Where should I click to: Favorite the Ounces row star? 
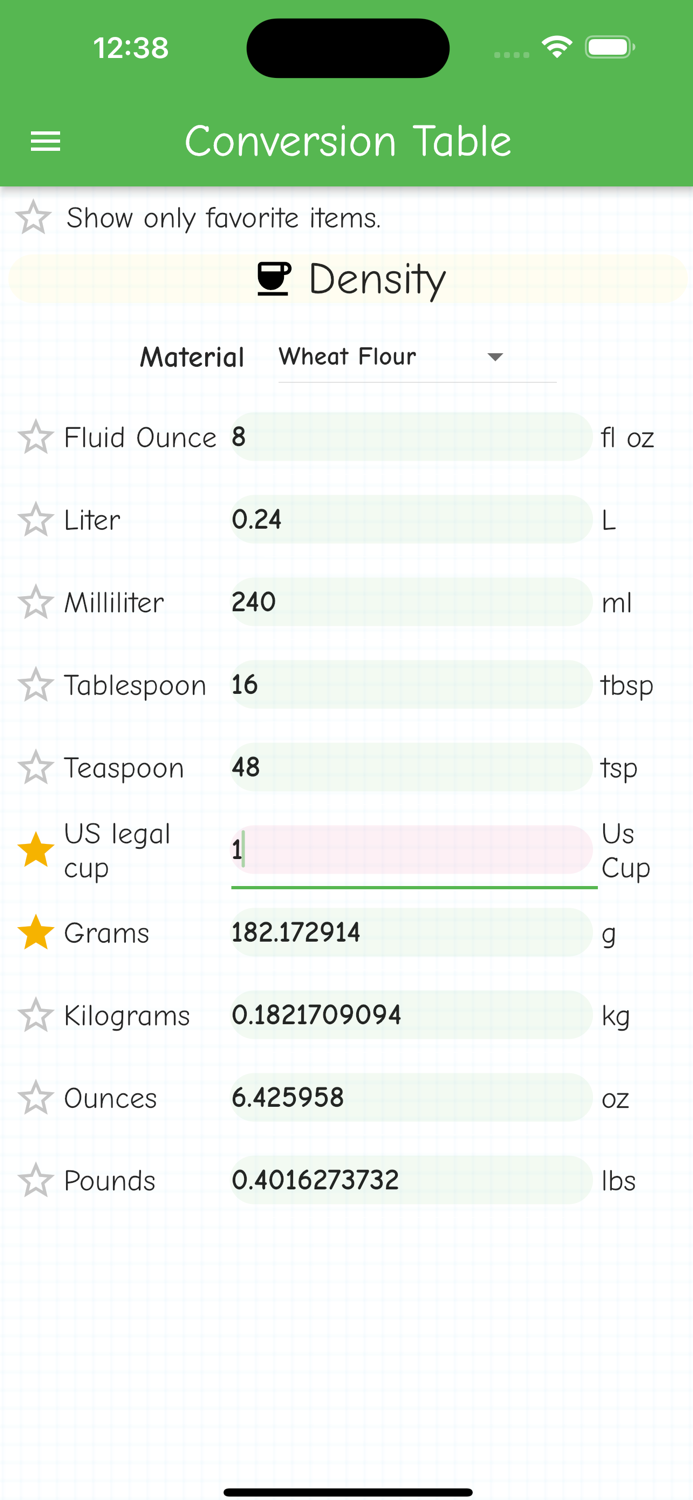point(35,1097)
